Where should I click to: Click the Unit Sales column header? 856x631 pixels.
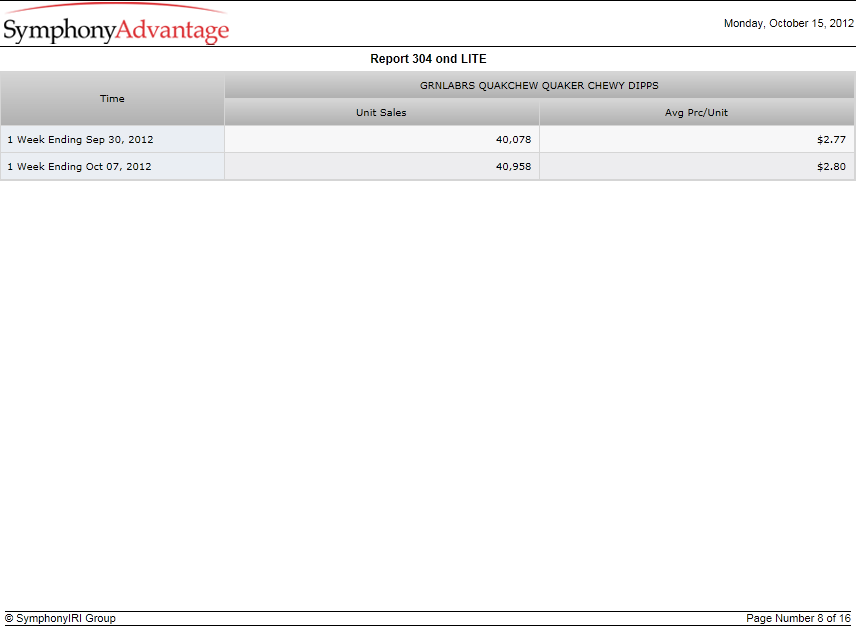click(382, 112)
